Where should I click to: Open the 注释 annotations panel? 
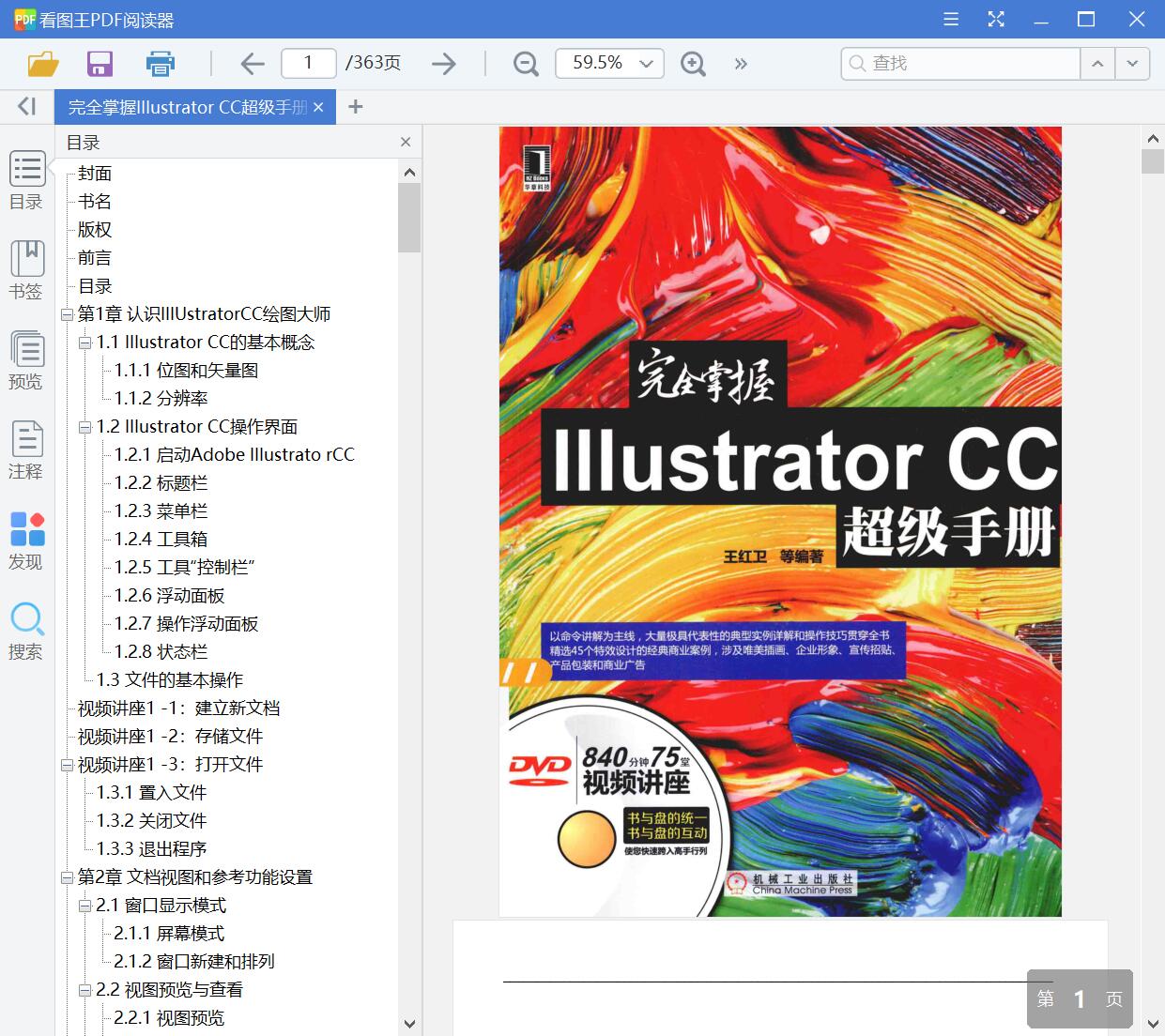pos(26,450)
